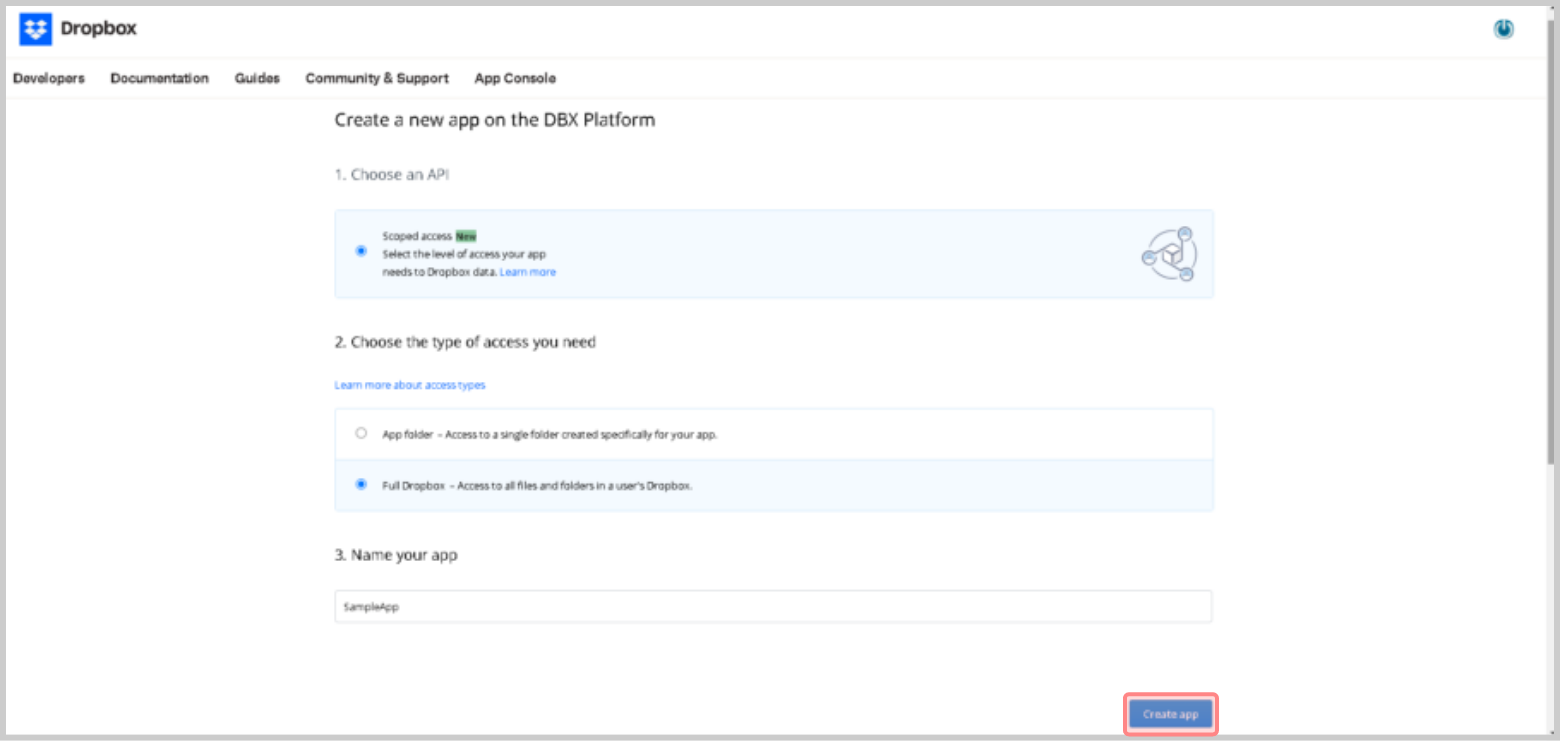Click into the app name field containing SampleApp
This screenshot has height=741, width=1560.
tap(773, 606)
